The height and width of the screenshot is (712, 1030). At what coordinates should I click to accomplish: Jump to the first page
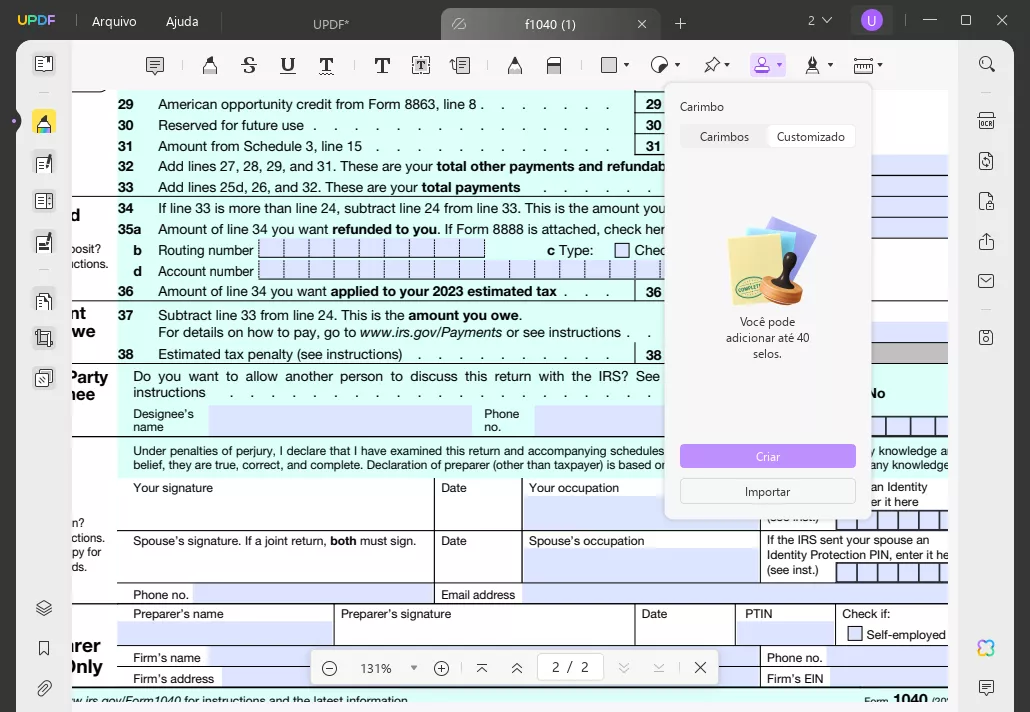click(481, 668)
